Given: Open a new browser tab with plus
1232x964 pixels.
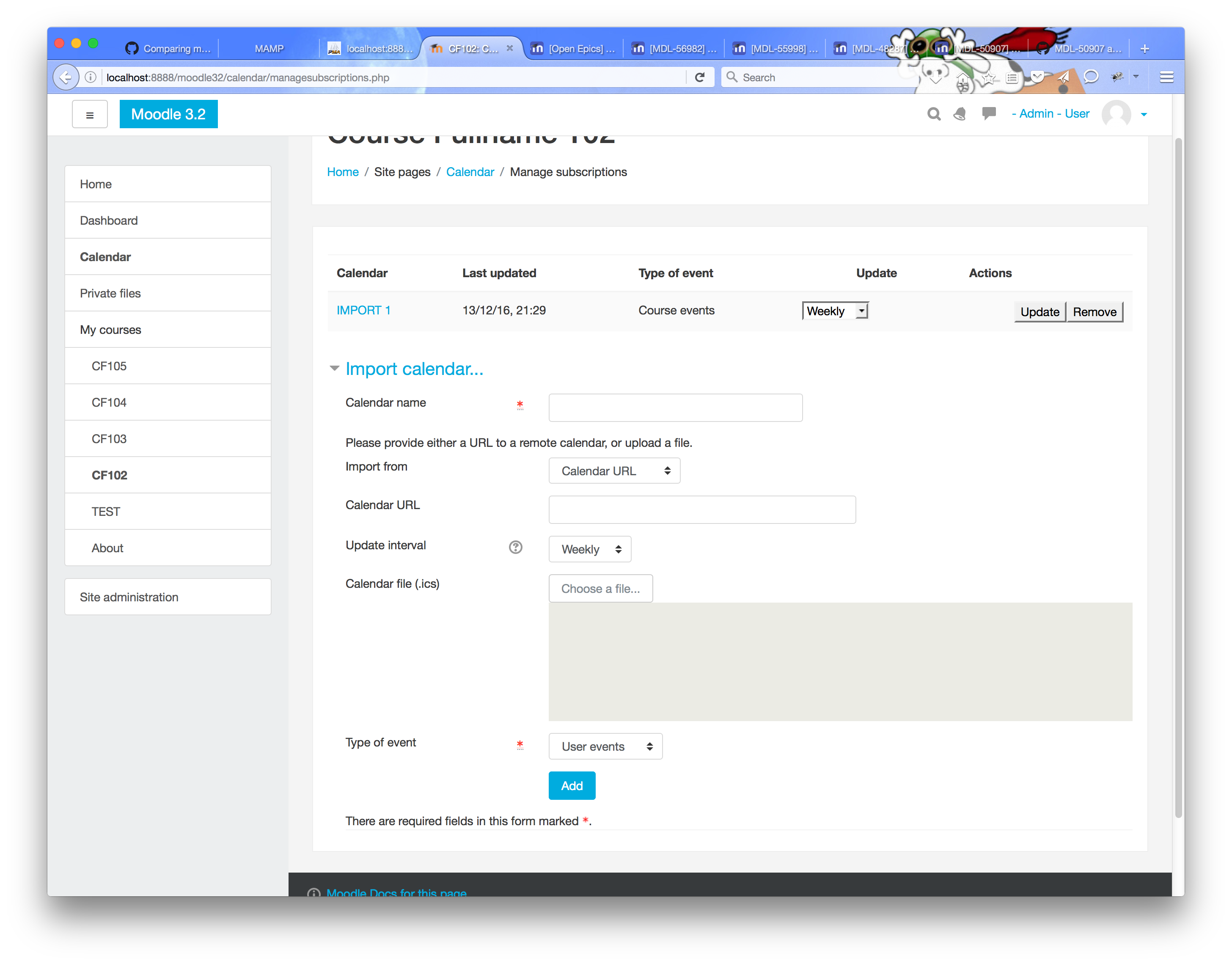Looking at the screenshot, I should click(1144, 49).
